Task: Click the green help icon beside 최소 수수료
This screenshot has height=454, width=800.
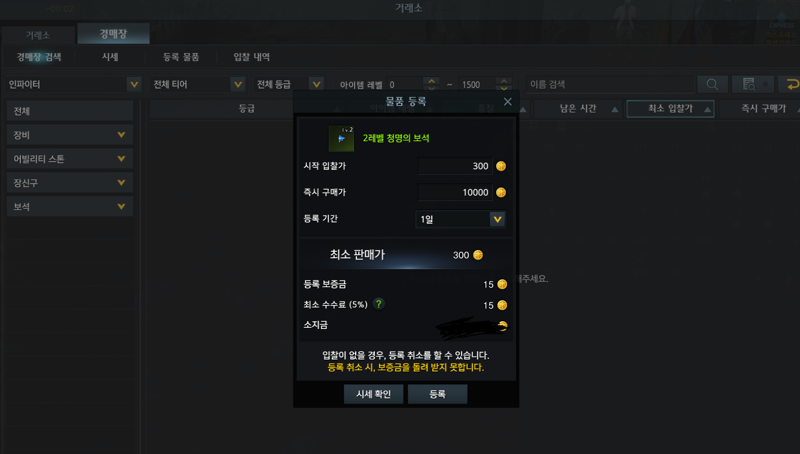Action: (378, 304)
